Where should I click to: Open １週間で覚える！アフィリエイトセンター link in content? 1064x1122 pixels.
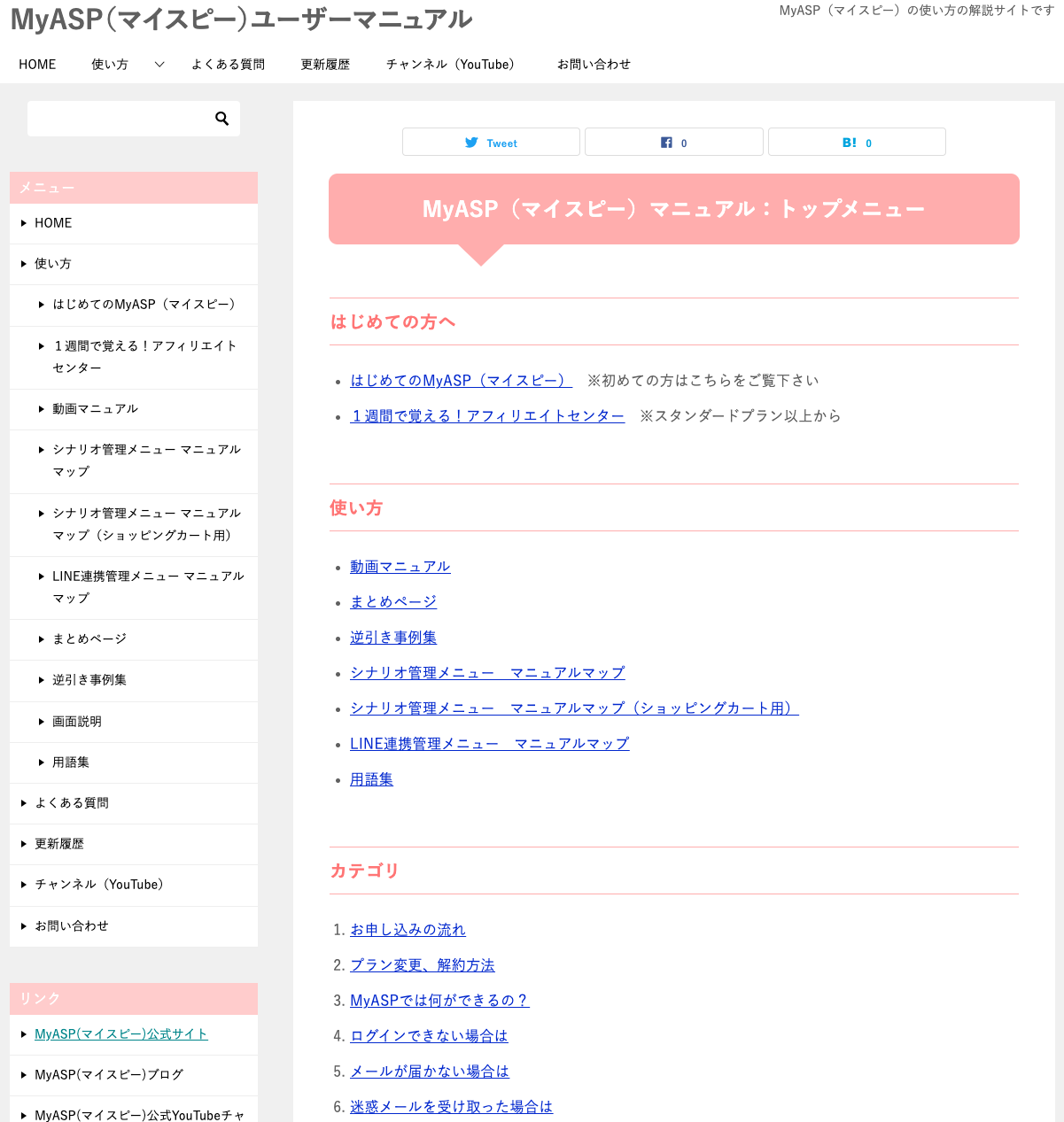click(487, 416)
